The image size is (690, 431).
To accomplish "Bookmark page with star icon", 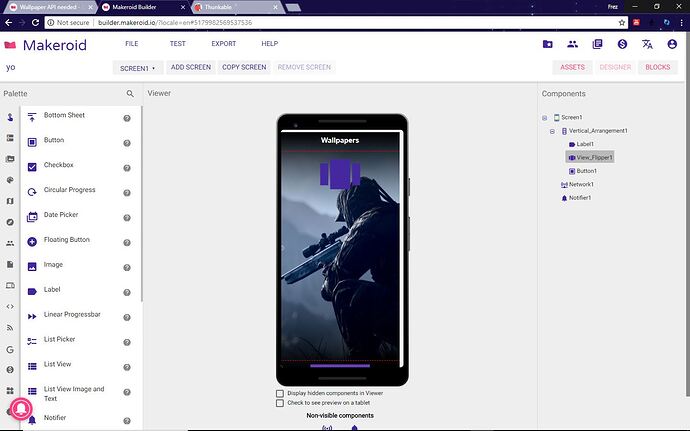I will coord(621,22).
